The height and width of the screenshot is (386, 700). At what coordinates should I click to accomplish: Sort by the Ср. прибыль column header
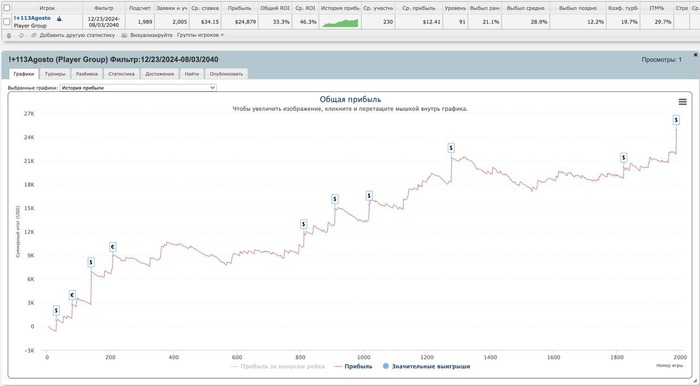(x=418, y=8)
